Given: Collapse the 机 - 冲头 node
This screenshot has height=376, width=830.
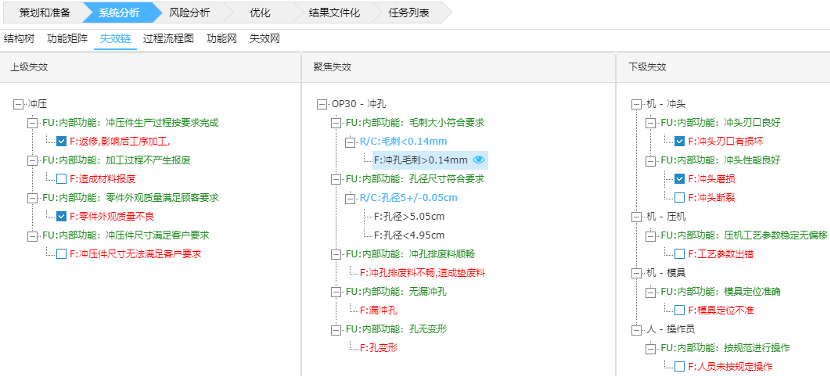Looking at the screenshot, I should pos(637,104).
